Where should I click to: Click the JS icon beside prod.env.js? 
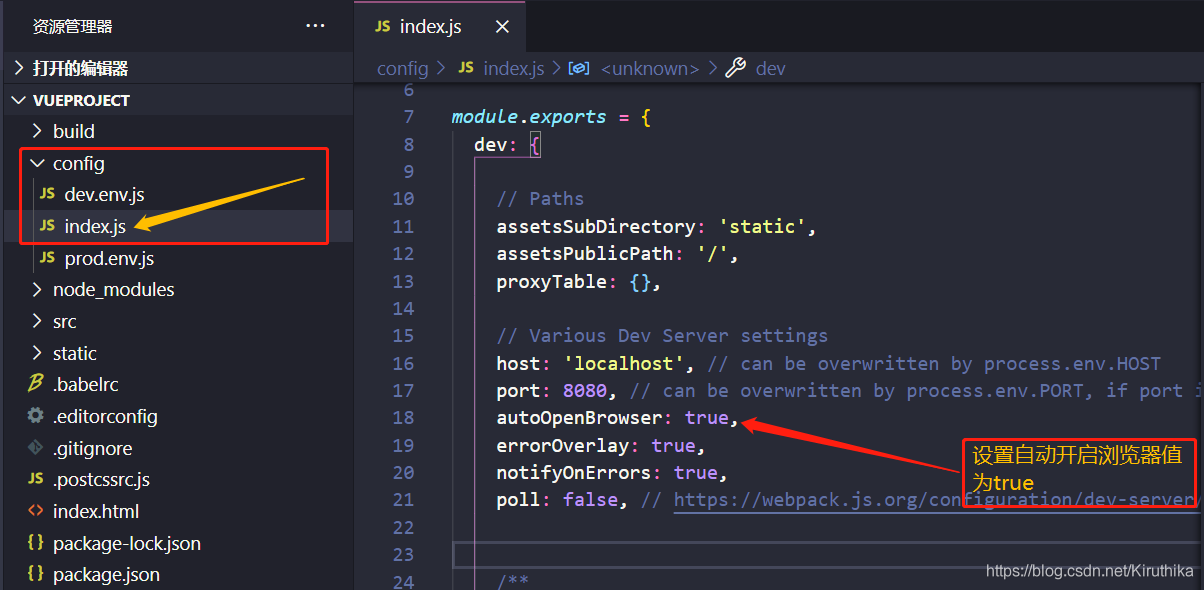[x=47, y=258]
